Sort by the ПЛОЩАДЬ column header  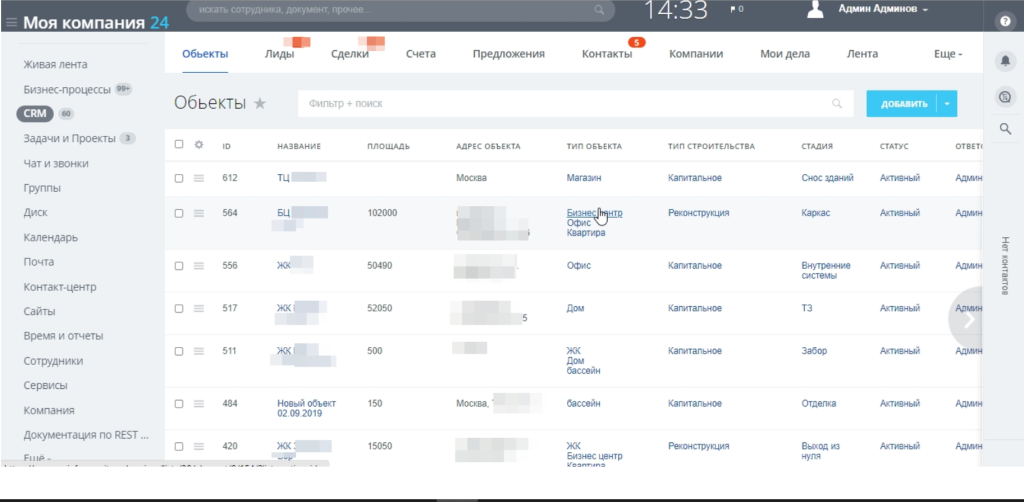389,146
